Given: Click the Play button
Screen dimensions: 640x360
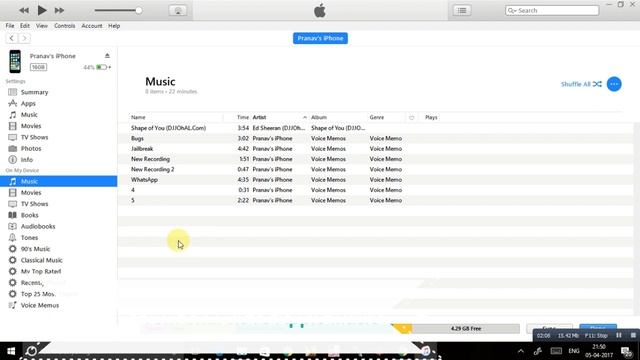Looking at the screenshot, I should [x=42, y=10].
